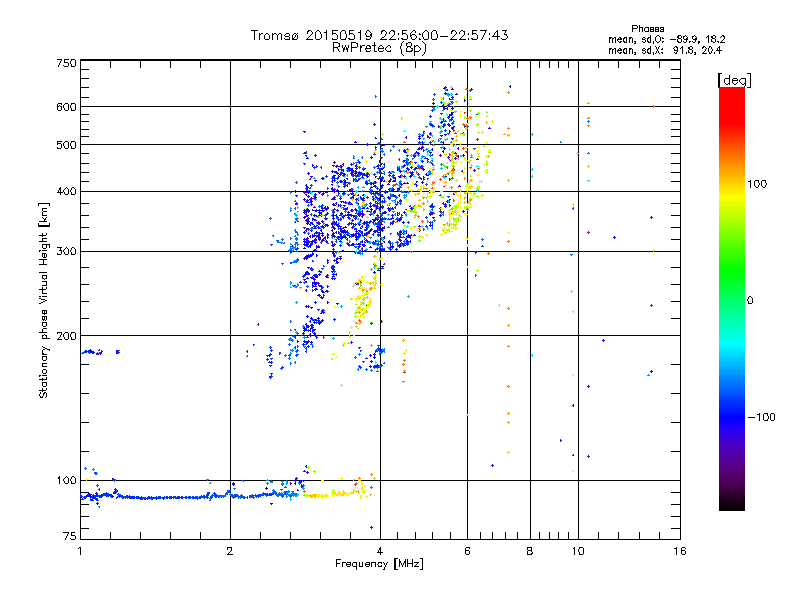Click the y-axis label '600'
This screenshot has height=600, width=800.
point(66,107)
